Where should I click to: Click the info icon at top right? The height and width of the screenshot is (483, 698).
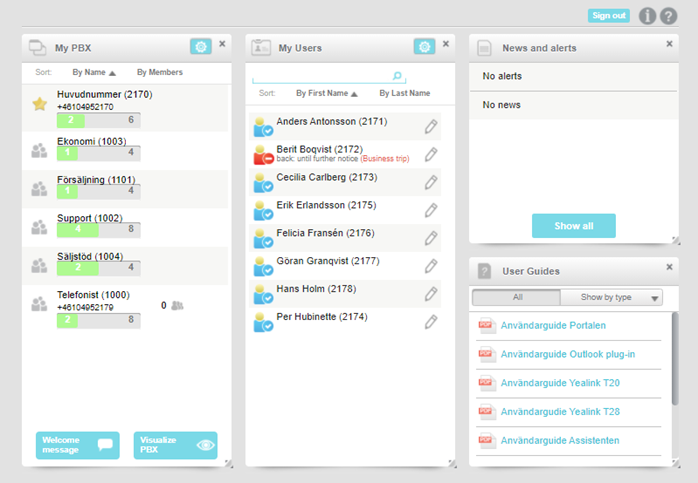[647, 16]
